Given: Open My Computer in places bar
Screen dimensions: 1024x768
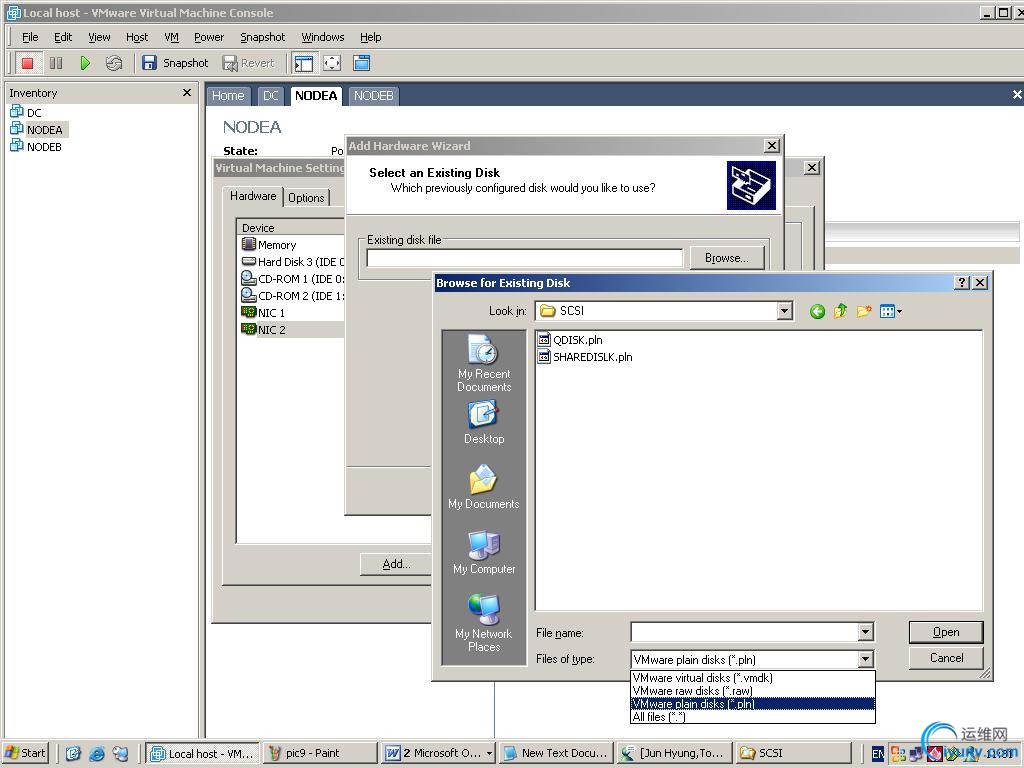Looking at the screenshot, I should (484, 552).
